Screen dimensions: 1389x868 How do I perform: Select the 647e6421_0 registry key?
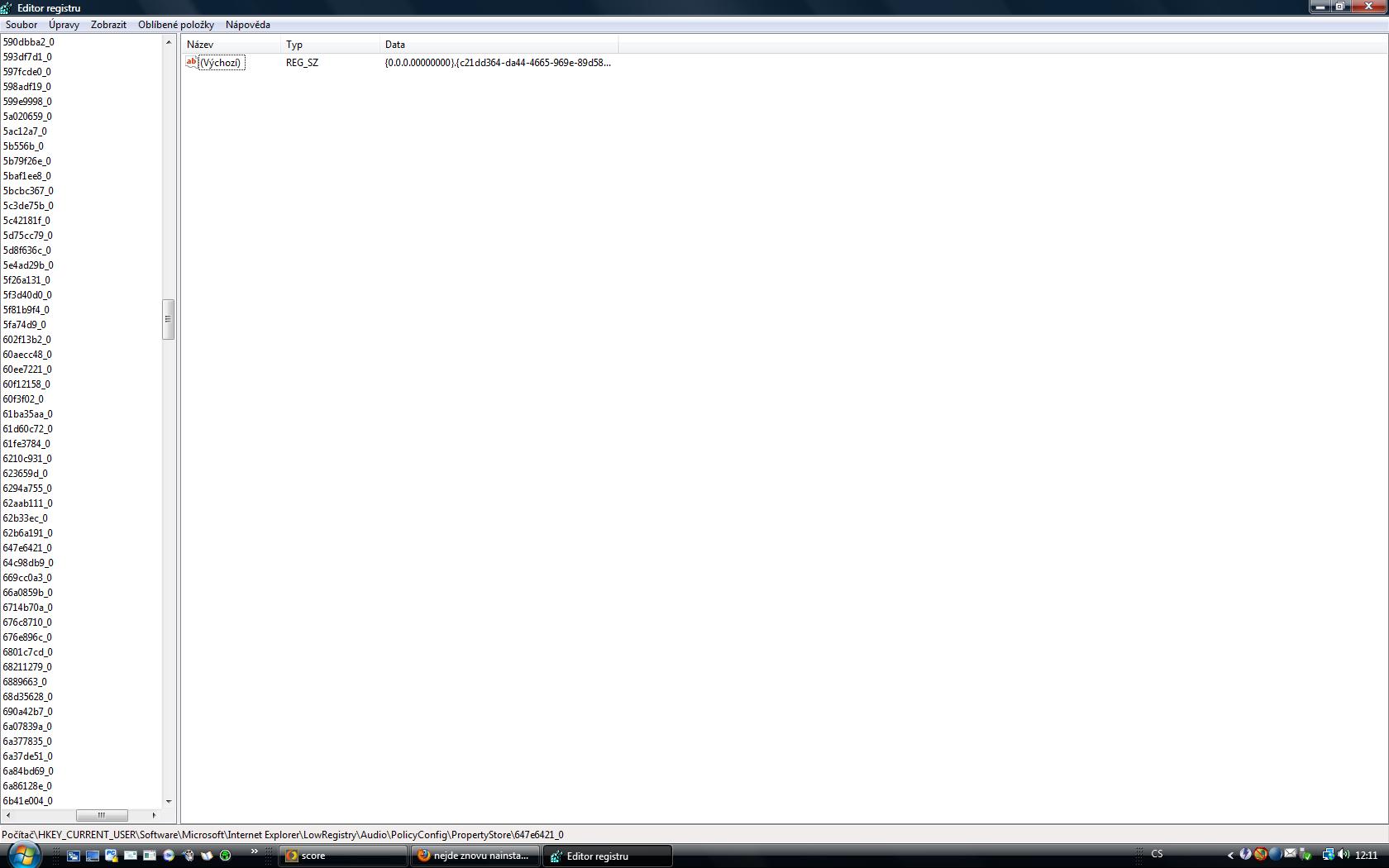pos(27,548)
